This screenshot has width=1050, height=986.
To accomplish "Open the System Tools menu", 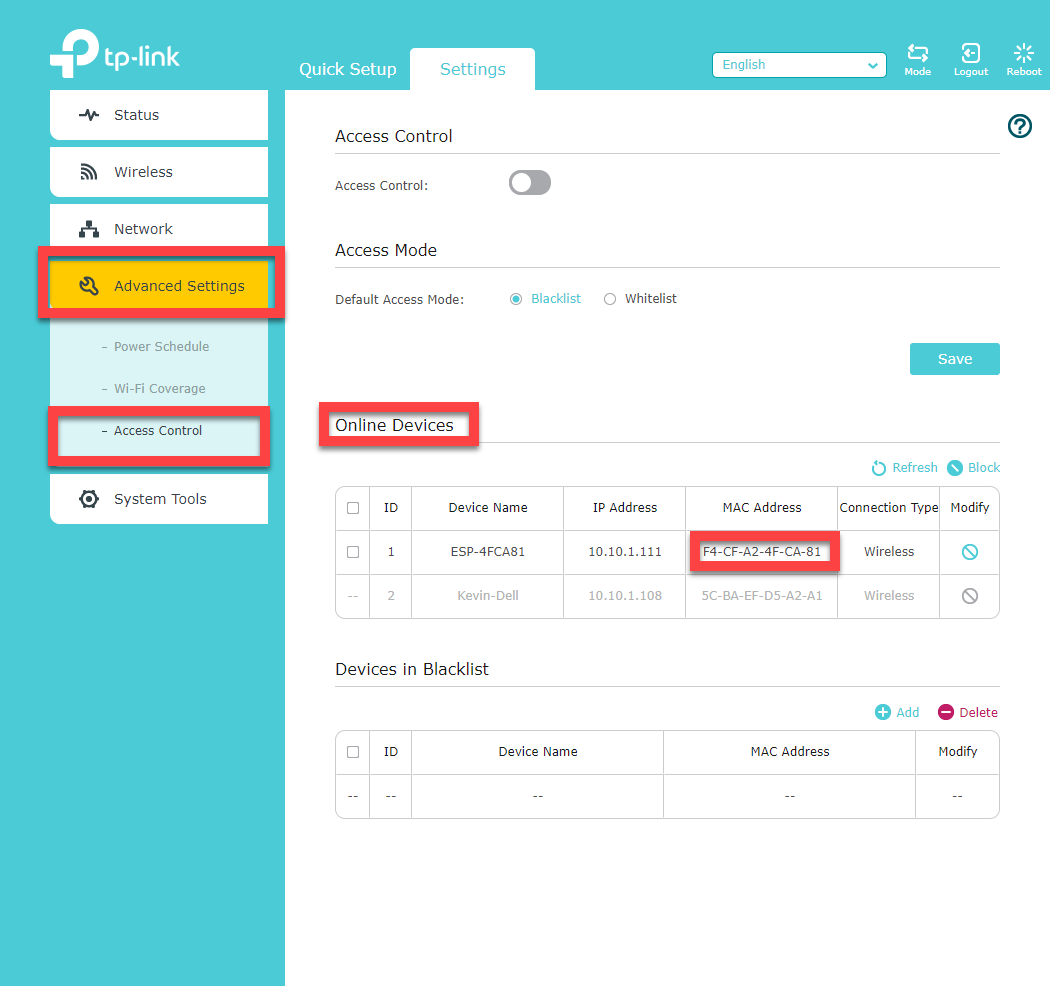I will (159, 499).
